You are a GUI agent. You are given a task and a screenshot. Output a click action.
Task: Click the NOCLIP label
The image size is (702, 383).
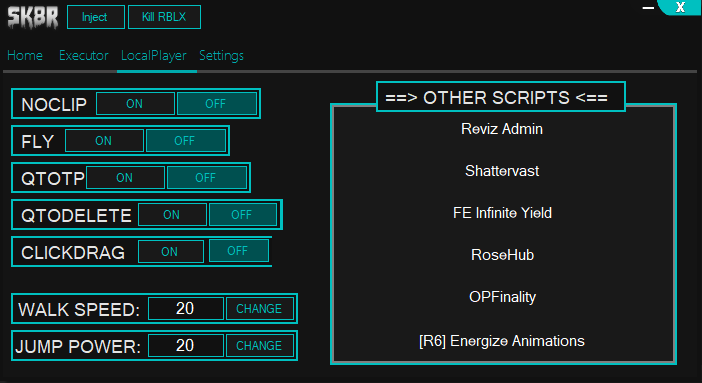pyautogui.click(x=54, y=104)
